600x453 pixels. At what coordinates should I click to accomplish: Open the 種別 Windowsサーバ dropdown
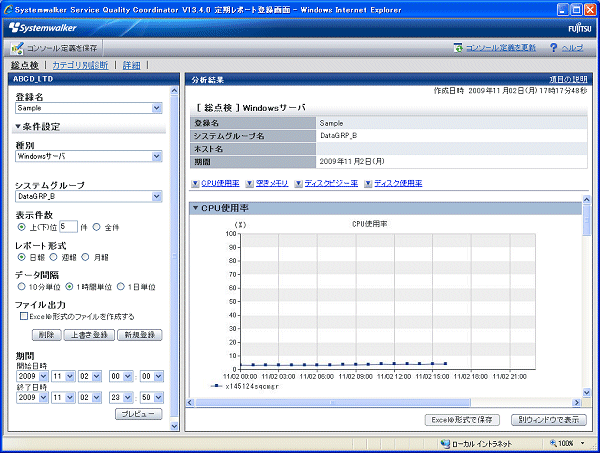tap(157, 156)
